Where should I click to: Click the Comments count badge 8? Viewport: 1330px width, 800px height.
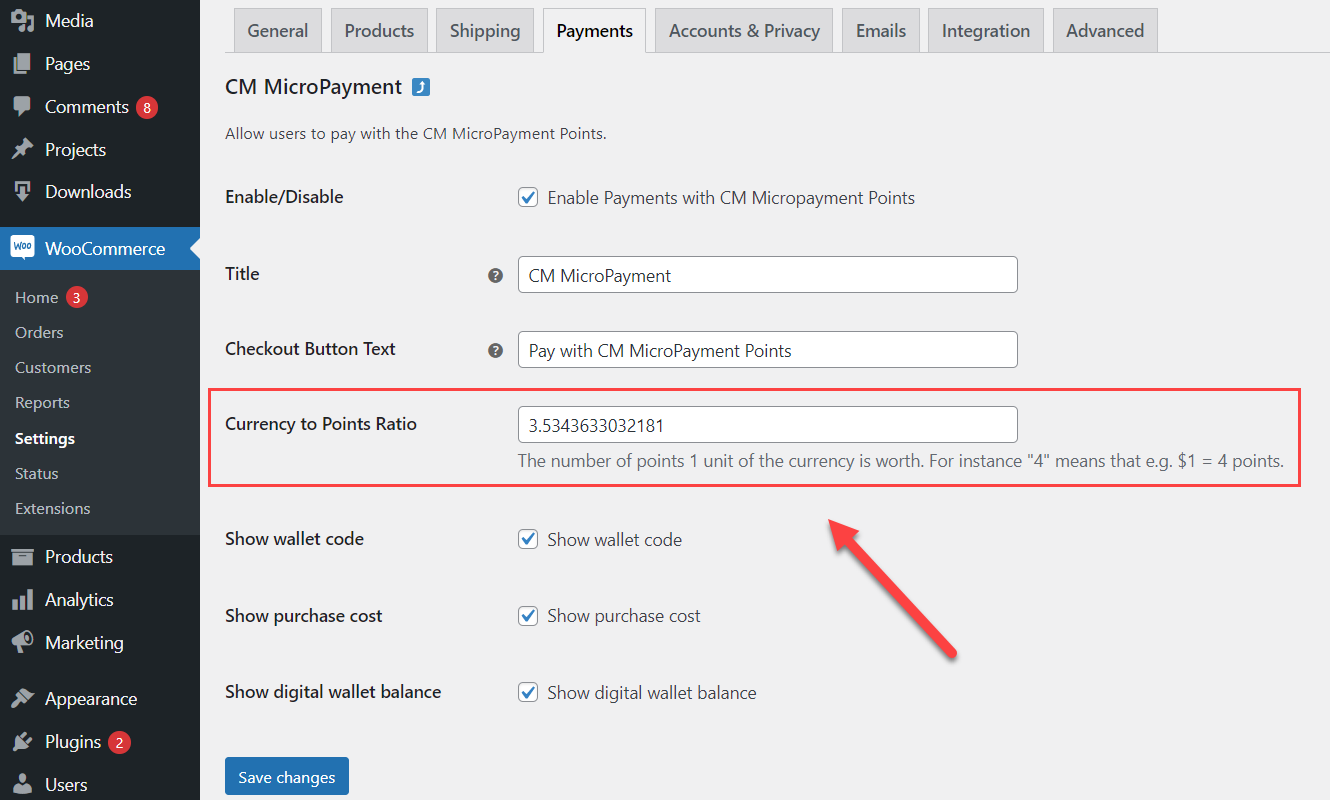pyautogui.click(x=147, y=107)
